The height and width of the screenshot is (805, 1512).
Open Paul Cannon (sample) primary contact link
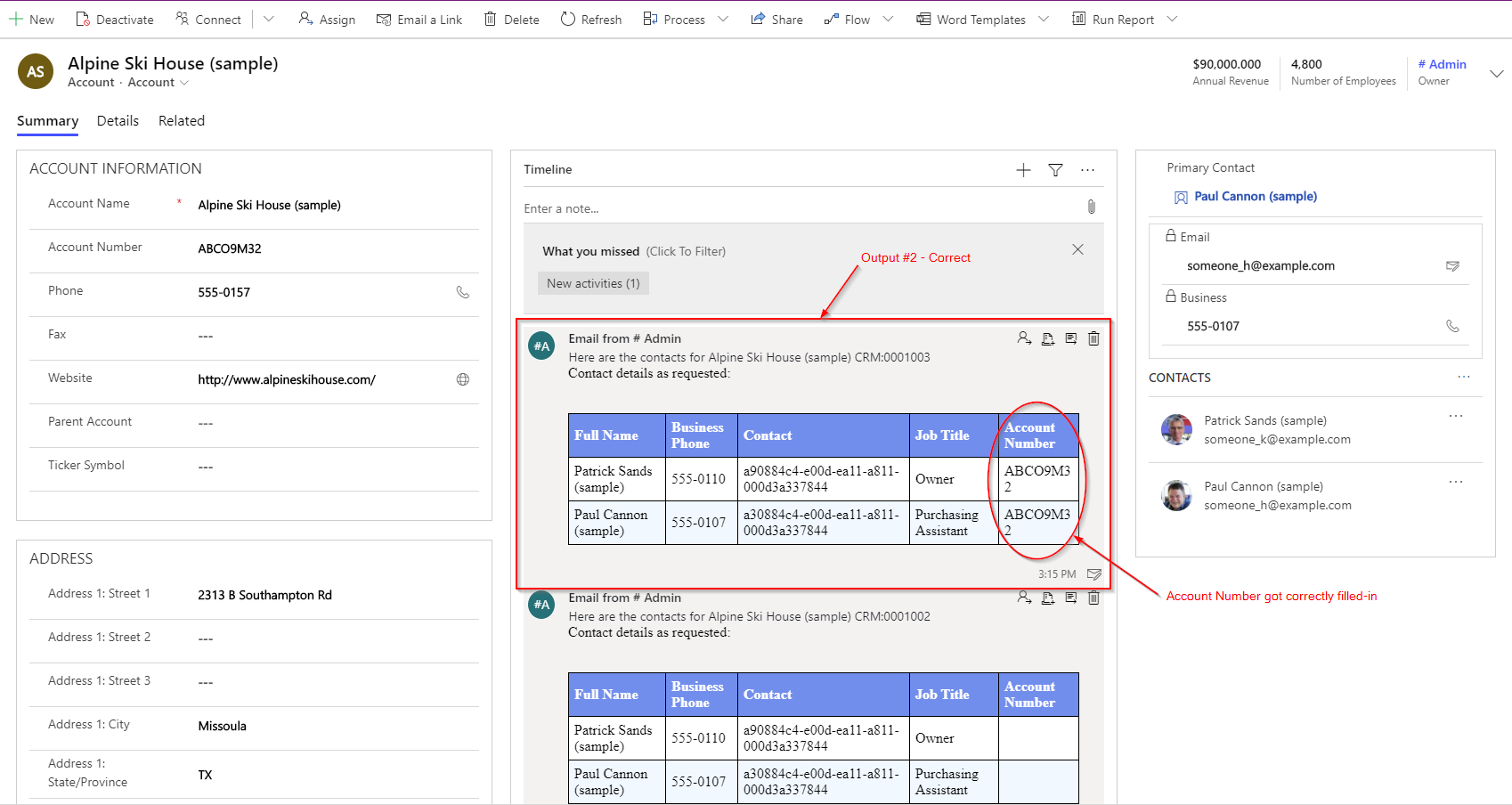pos(1255,197)
